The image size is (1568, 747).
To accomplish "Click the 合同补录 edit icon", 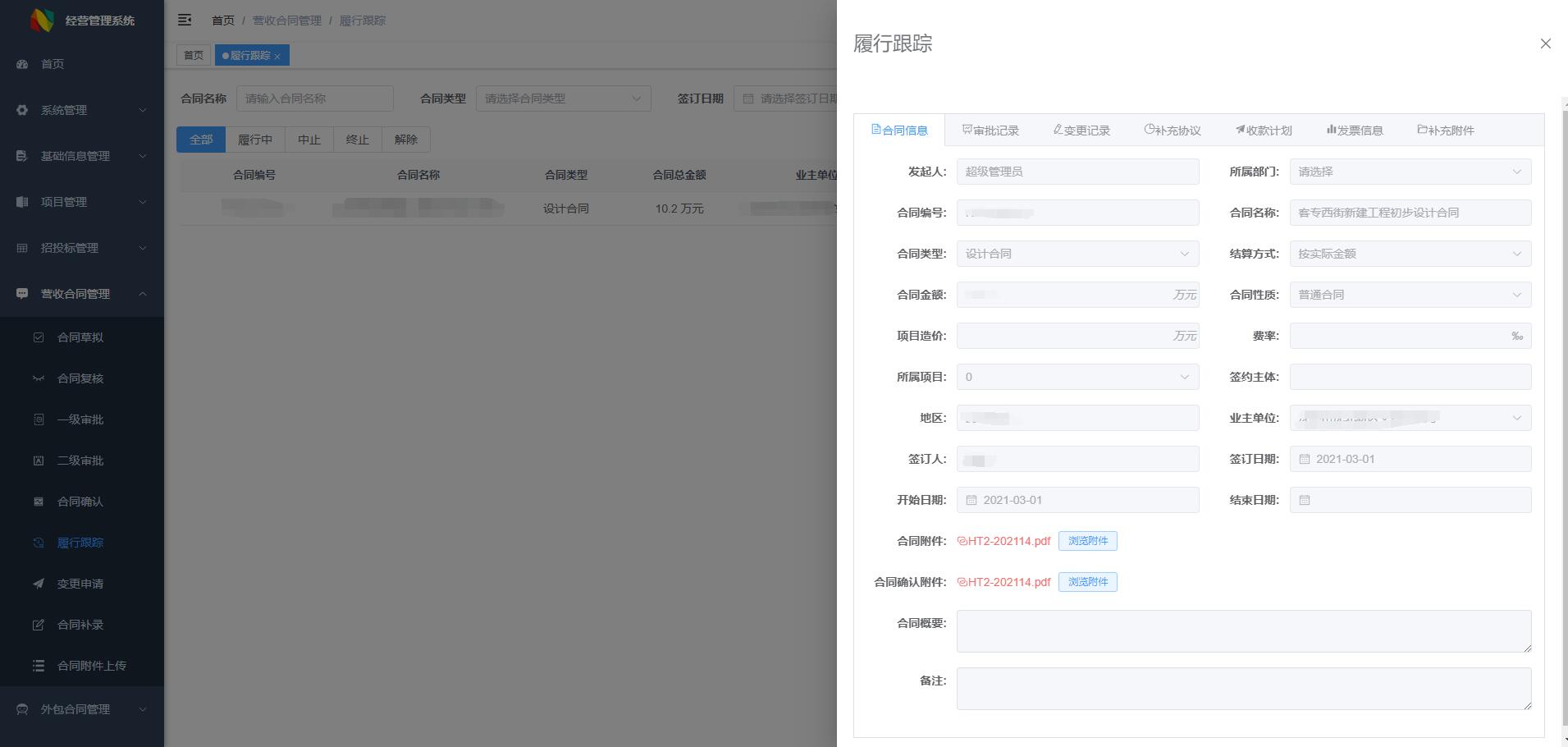I will pyautogui.click(x=39, y=625).
